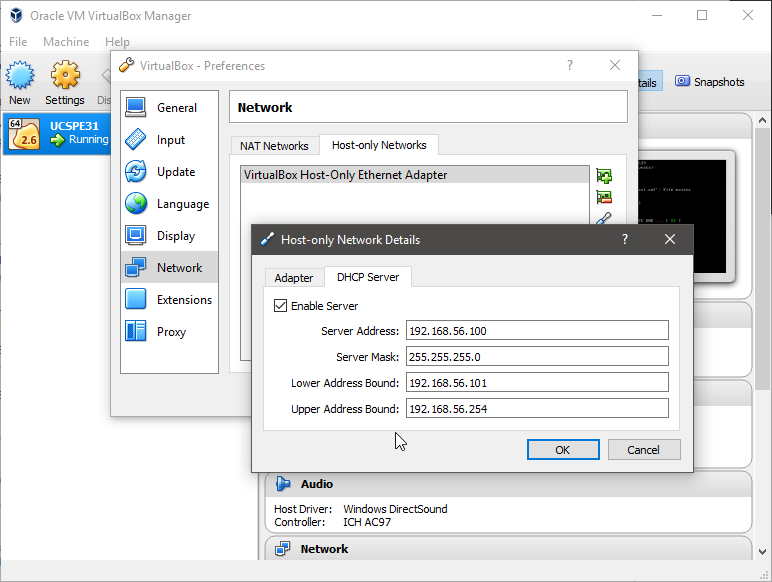
Task: Open the Help menu
Action: (117, 42)
